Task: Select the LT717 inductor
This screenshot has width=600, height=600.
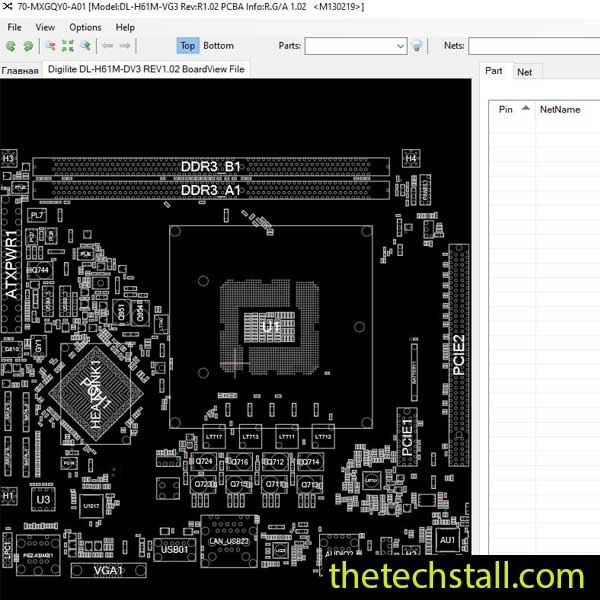Action: point(214,436)
